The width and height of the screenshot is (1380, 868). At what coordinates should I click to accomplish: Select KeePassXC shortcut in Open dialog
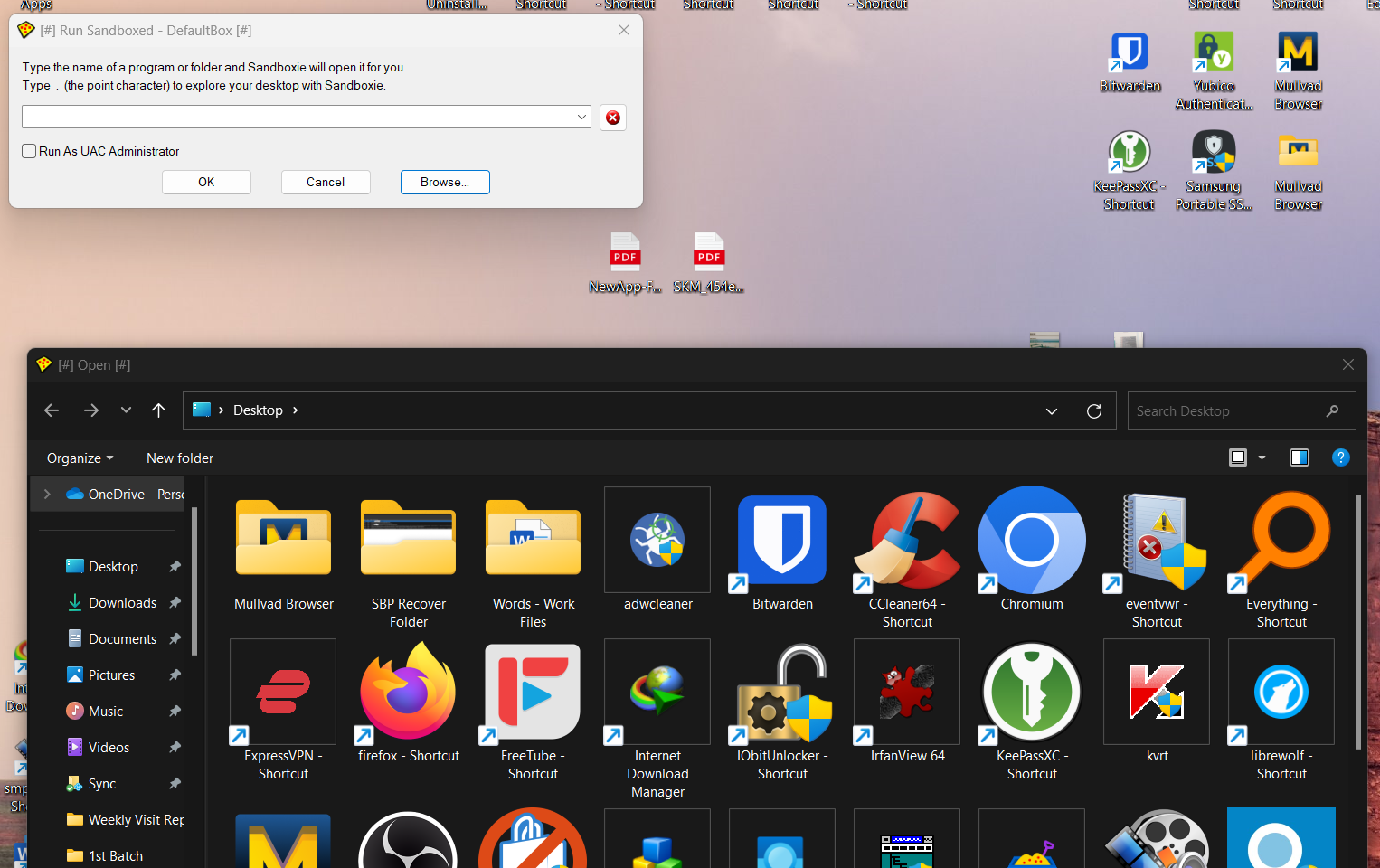point(1033,711)
